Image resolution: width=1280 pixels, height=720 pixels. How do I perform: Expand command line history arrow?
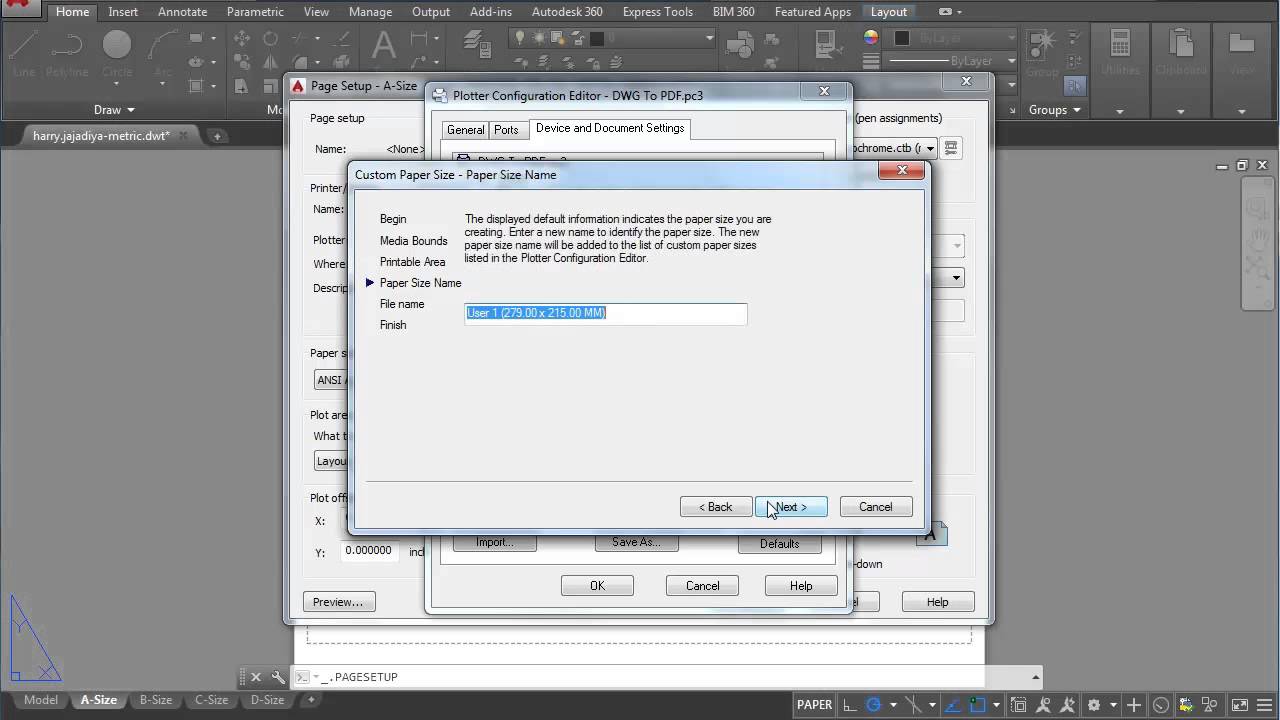(1036, 677)
